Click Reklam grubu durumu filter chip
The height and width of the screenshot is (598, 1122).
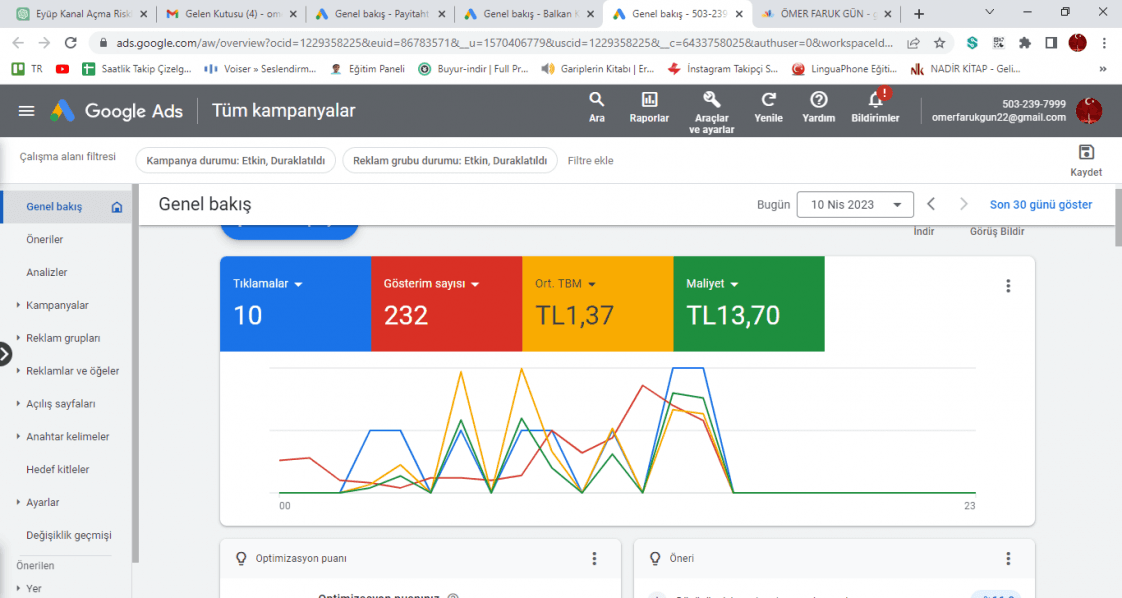click(x=450, y=161)
